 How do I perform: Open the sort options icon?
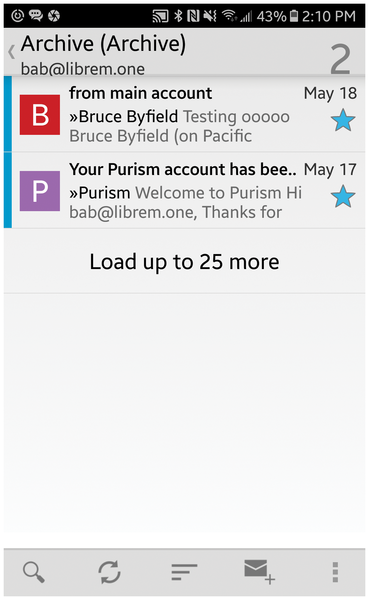click(184, 572)
